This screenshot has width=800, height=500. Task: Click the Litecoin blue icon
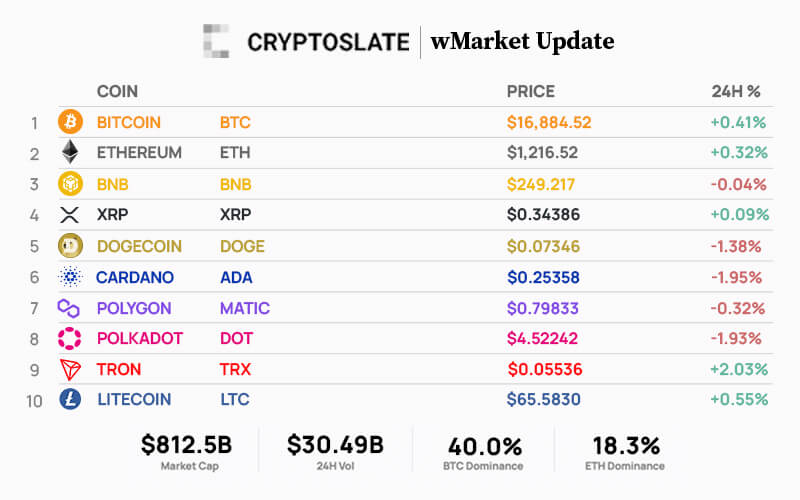70,399
